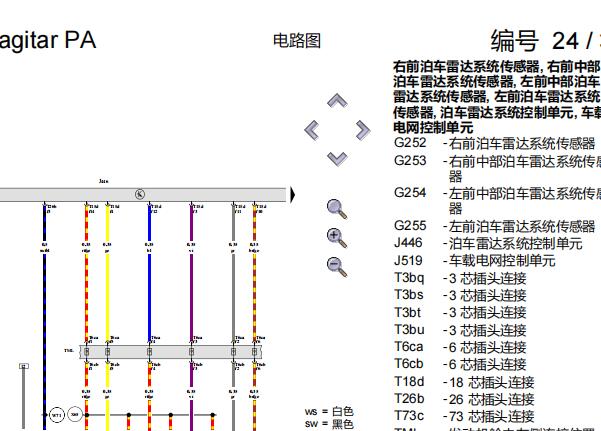Viewport: 601px width, 431px height.
Task: Click the G253 legend entry
Action: 497,168
